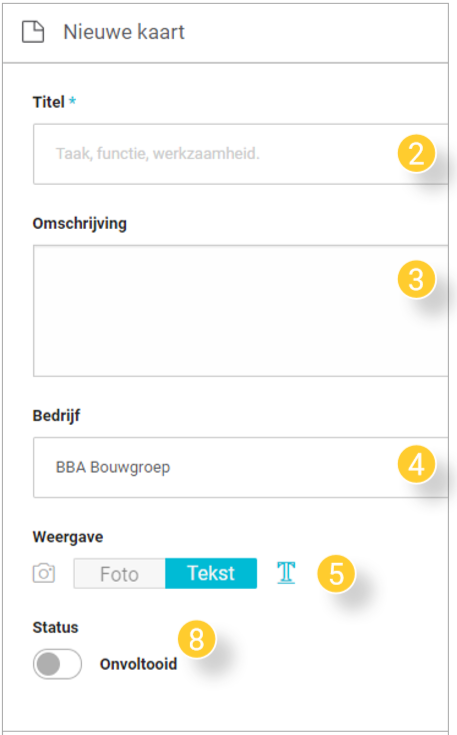Click the Omschrijving field label
457x735 pixels.
80,224
